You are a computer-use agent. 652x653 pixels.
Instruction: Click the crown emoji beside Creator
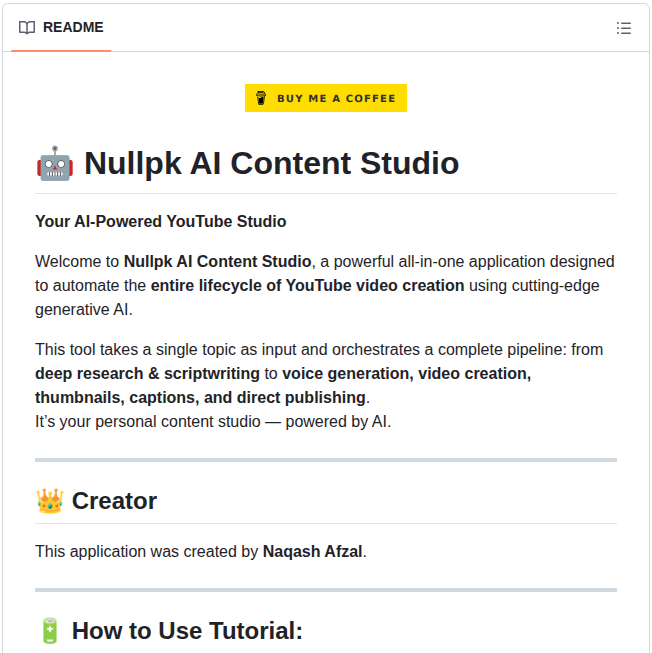[50, 501]
